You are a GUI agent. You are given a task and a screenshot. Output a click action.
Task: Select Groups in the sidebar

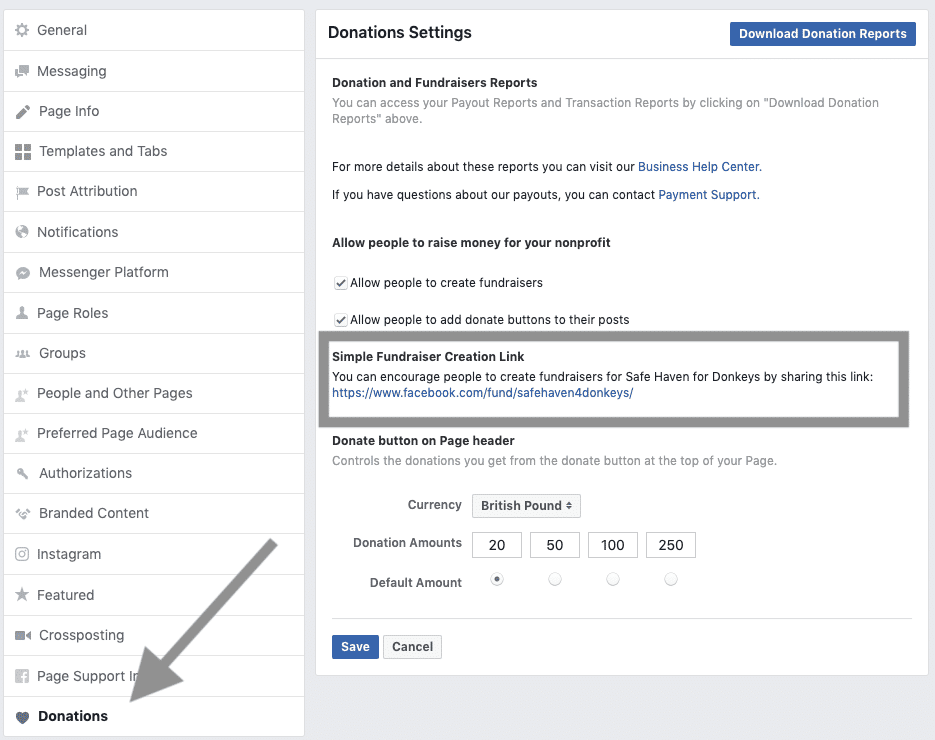point(154,354)
